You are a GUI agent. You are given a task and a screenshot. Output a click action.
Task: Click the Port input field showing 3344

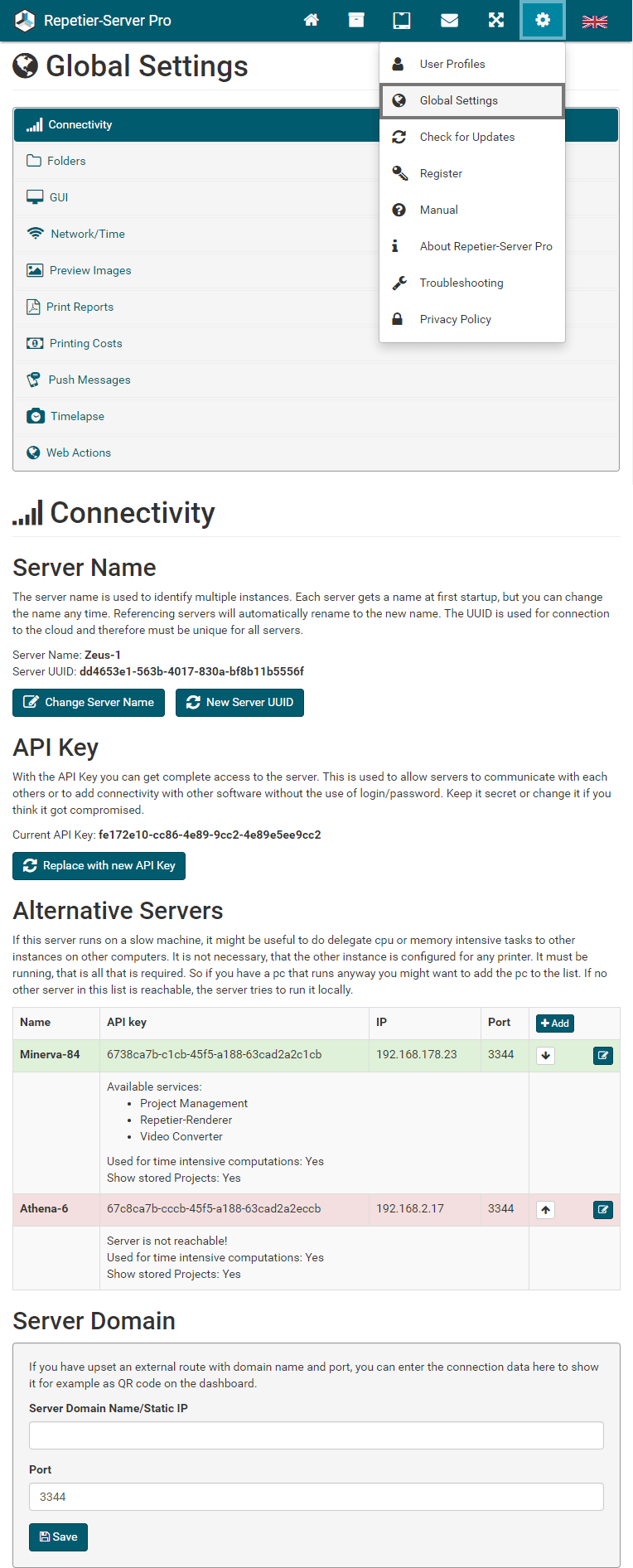click(316, 1497)
